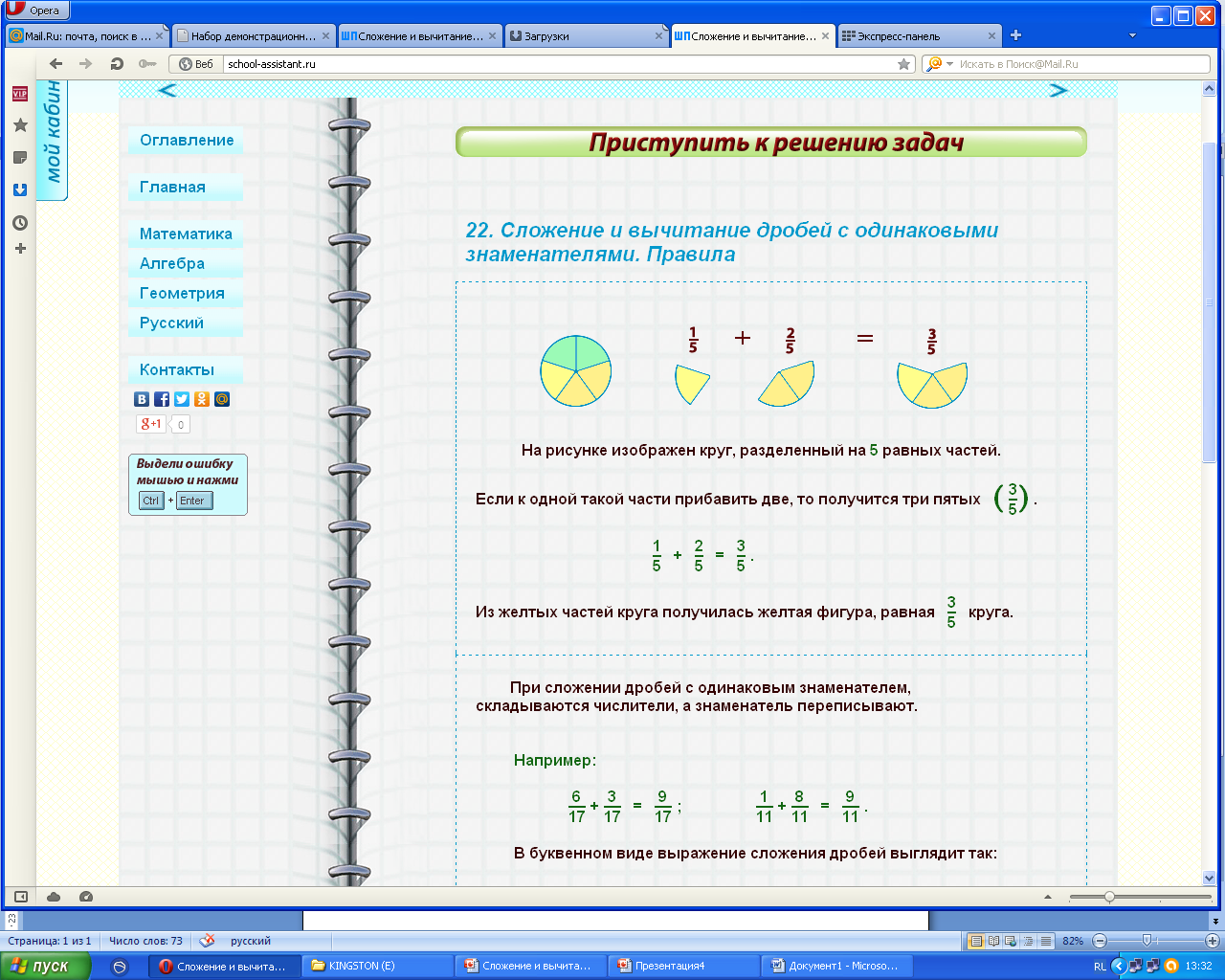Go back to the previous page

coord(56,64)
